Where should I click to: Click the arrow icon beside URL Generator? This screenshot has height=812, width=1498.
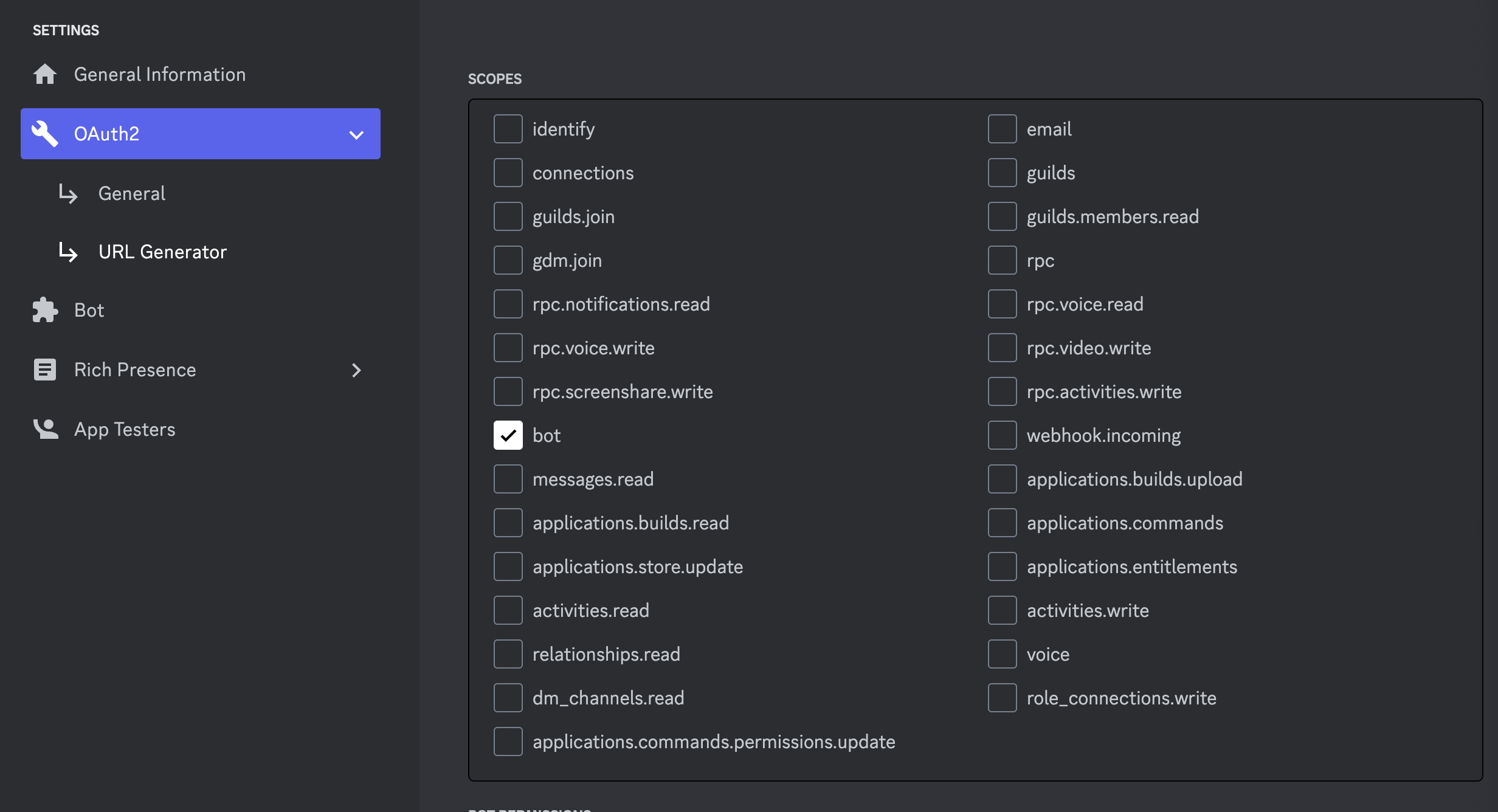68,252
